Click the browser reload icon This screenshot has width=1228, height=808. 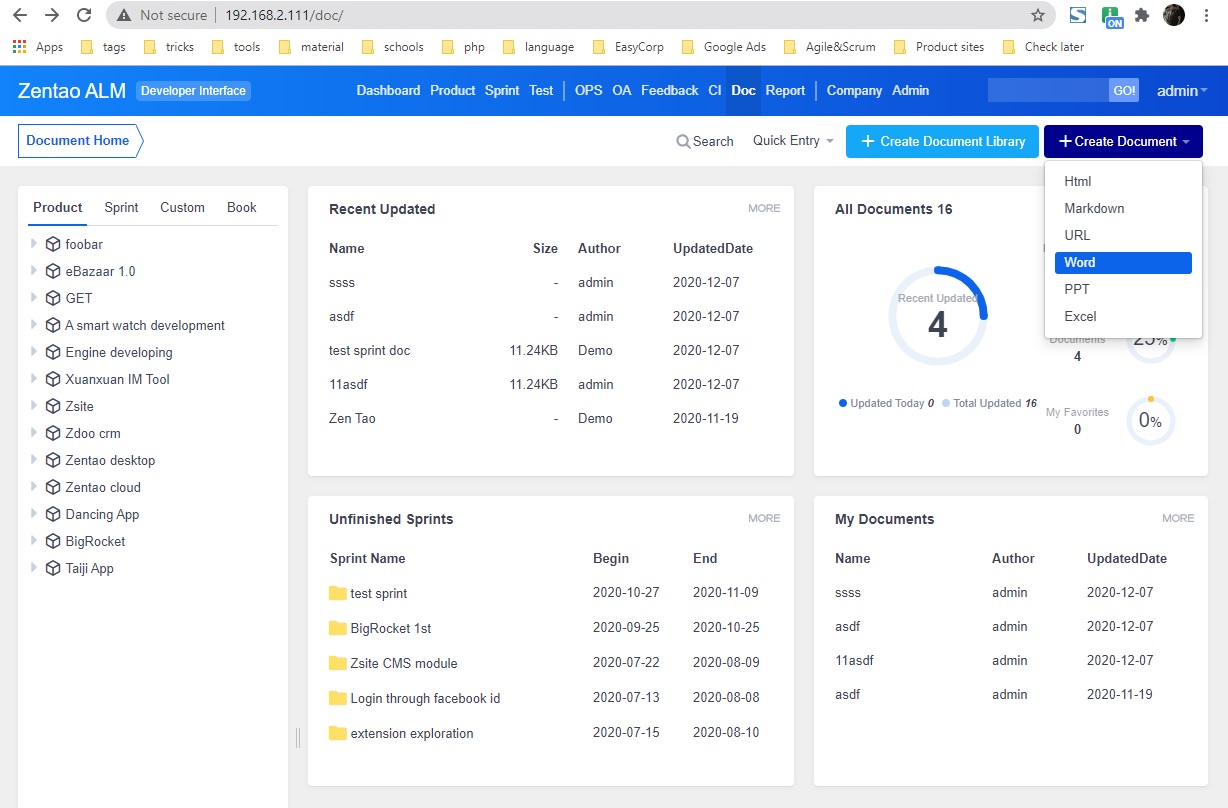(84, 15)
